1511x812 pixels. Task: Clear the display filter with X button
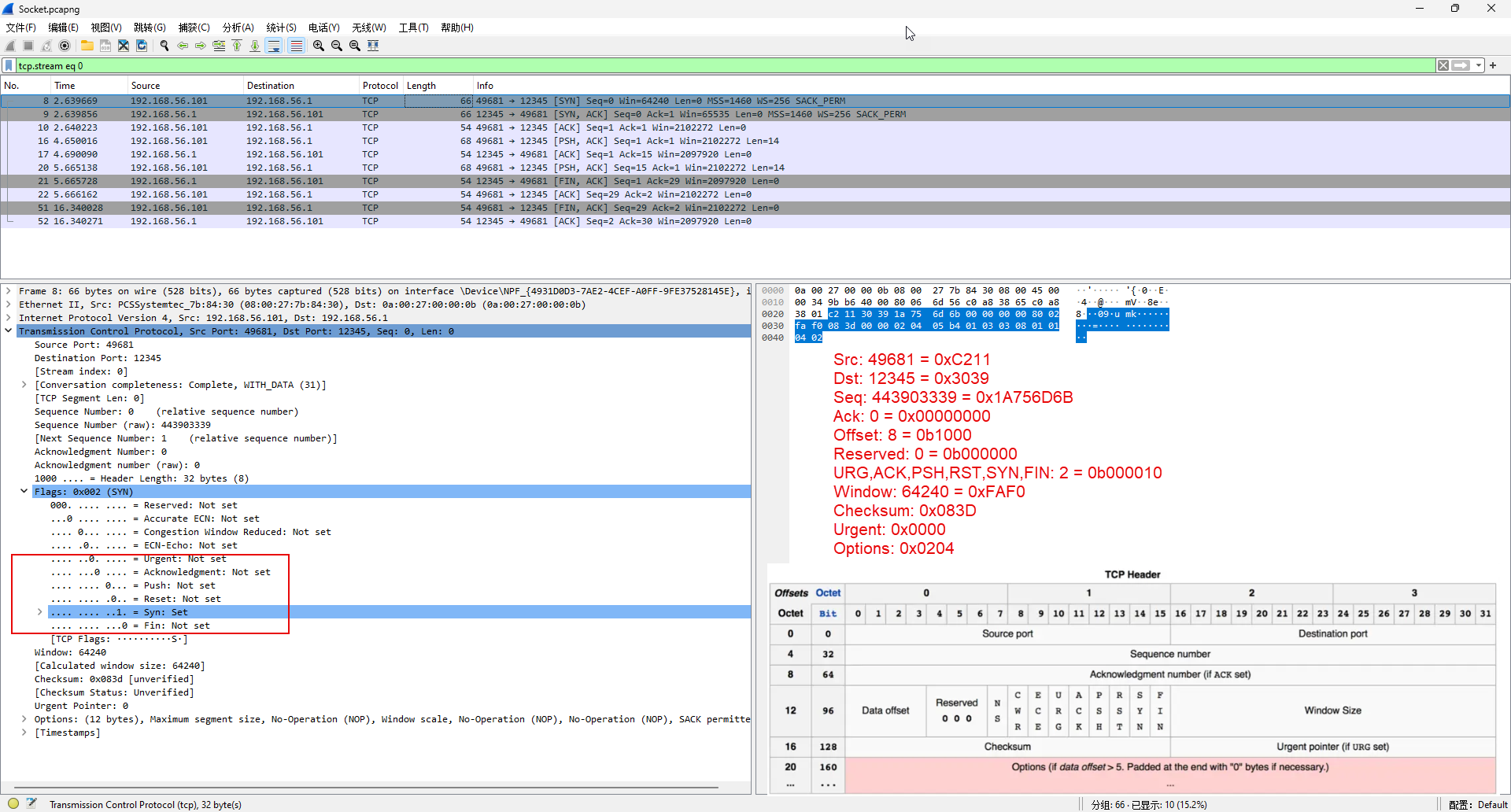point(1443,65)
